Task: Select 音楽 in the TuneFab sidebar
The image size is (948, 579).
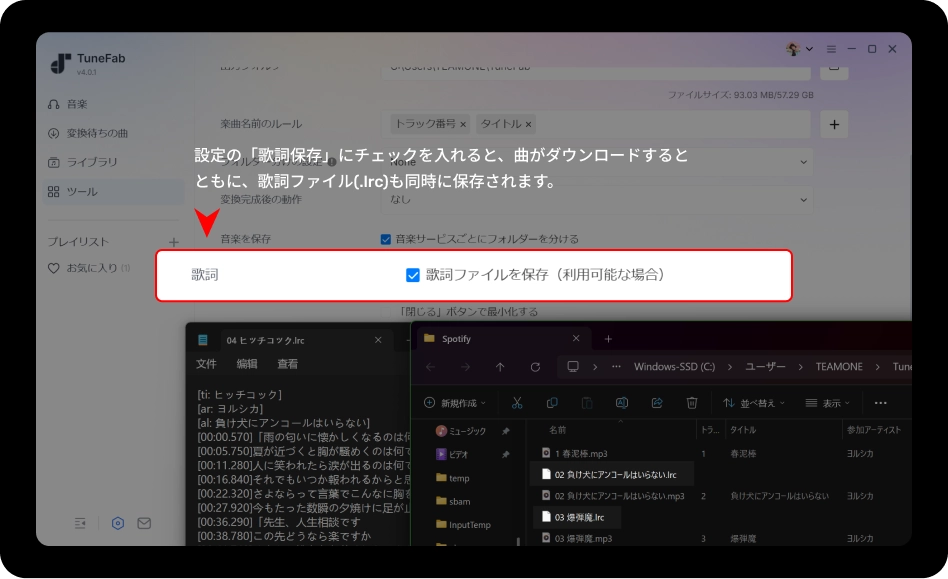Action: pyautogui.click(x=77, y=103)
